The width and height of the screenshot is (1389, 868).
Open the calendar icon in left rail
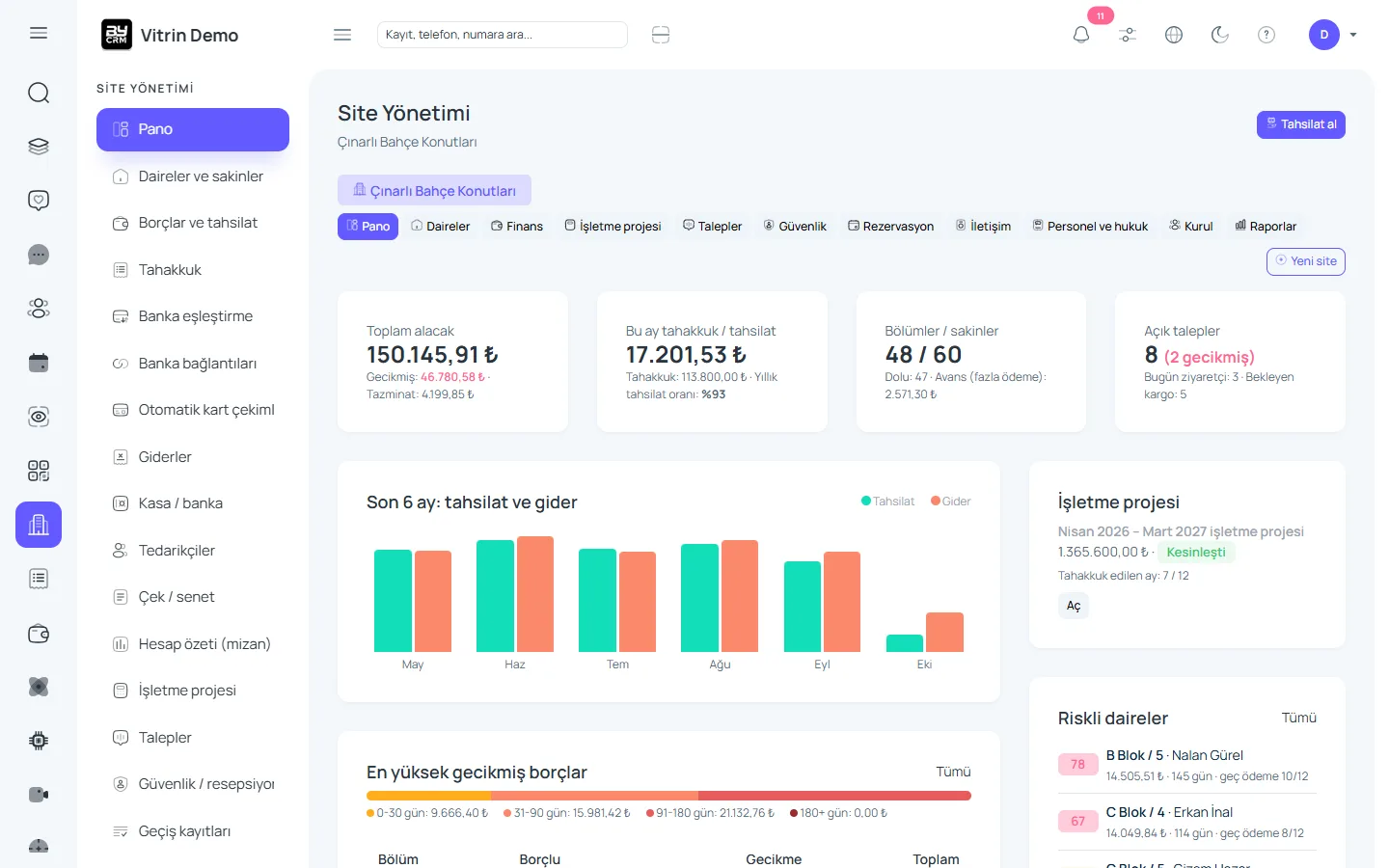coord(39,363)
